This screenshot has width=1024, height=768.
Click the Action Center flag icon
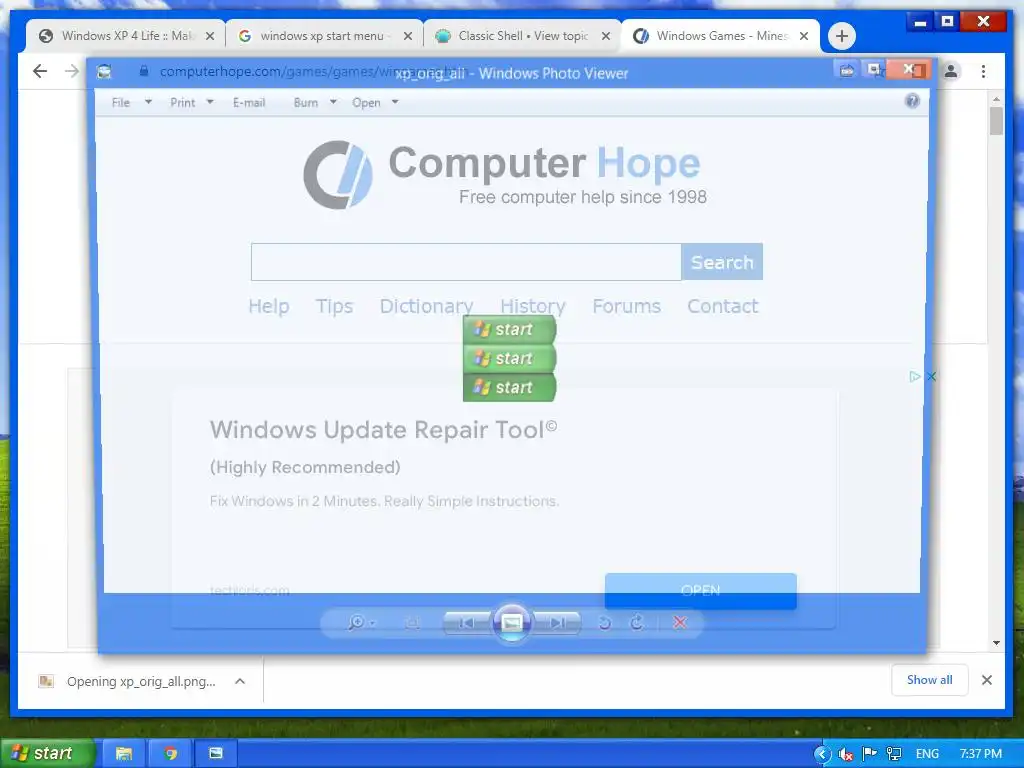(x=869, y=754)
